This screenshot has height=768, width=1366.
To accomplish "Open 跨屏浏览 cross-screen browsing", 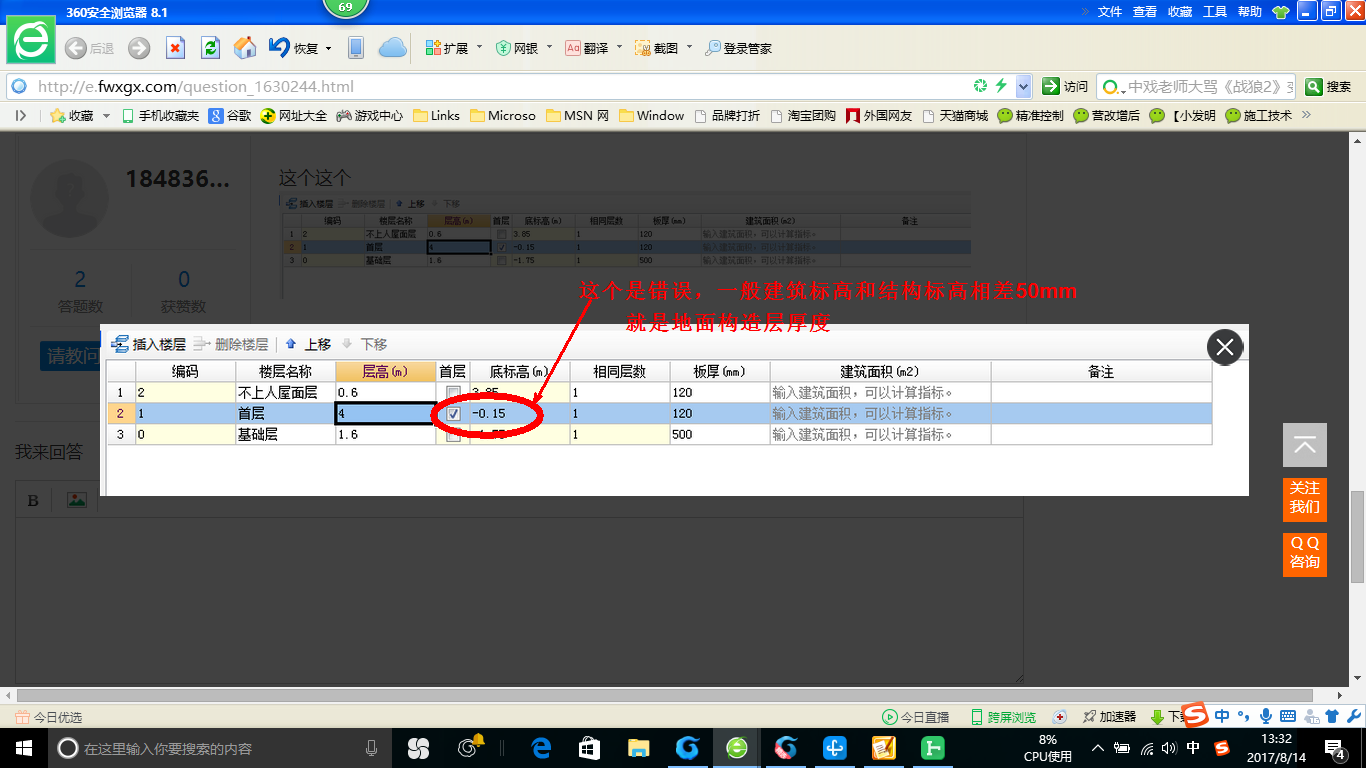I will click(x=1003, y=717).
